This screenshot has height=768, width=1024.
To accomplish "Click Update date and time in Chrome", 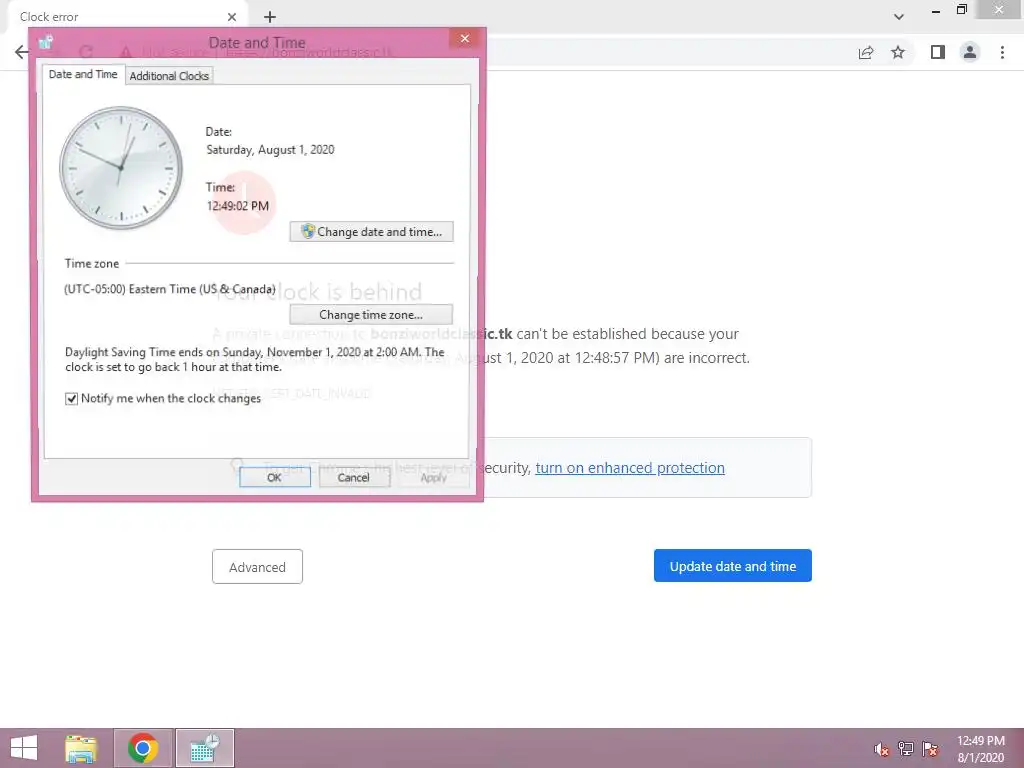I will coord(733,566).
